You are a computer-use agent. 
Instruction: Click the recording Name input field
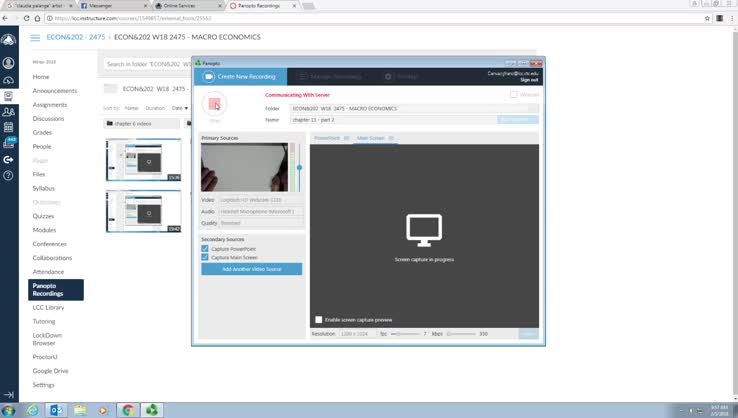(x=393, y=120)
